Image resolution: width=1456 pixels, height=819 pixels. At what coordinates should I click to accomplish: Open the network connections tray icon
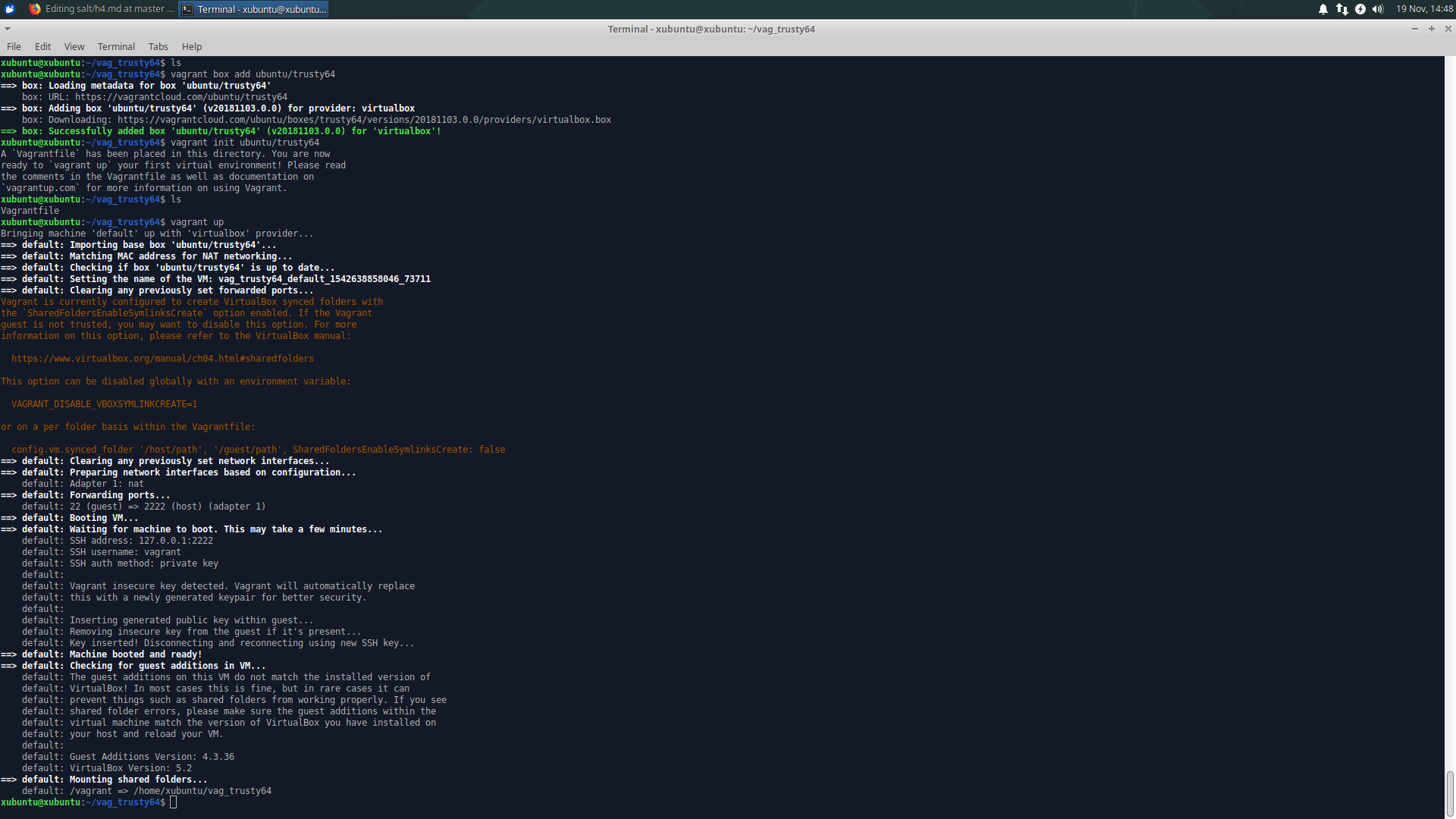coord(1341,9)
